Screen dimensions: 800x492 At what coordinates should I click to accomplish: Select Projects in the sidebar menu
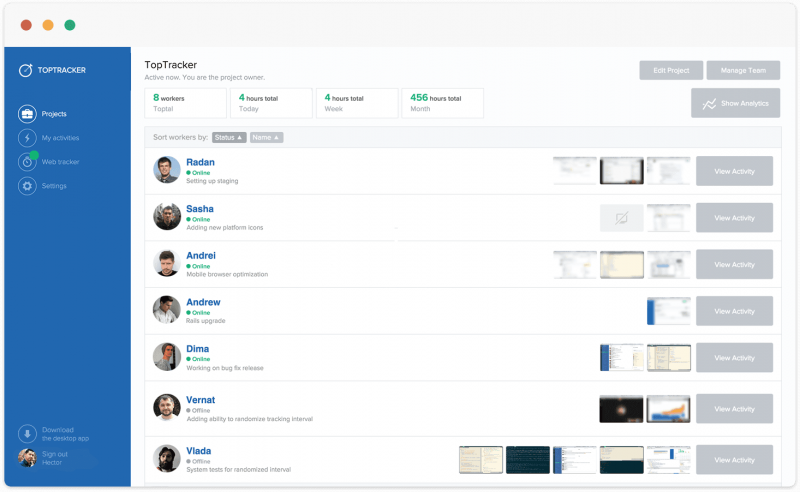(x=54, y=114)
